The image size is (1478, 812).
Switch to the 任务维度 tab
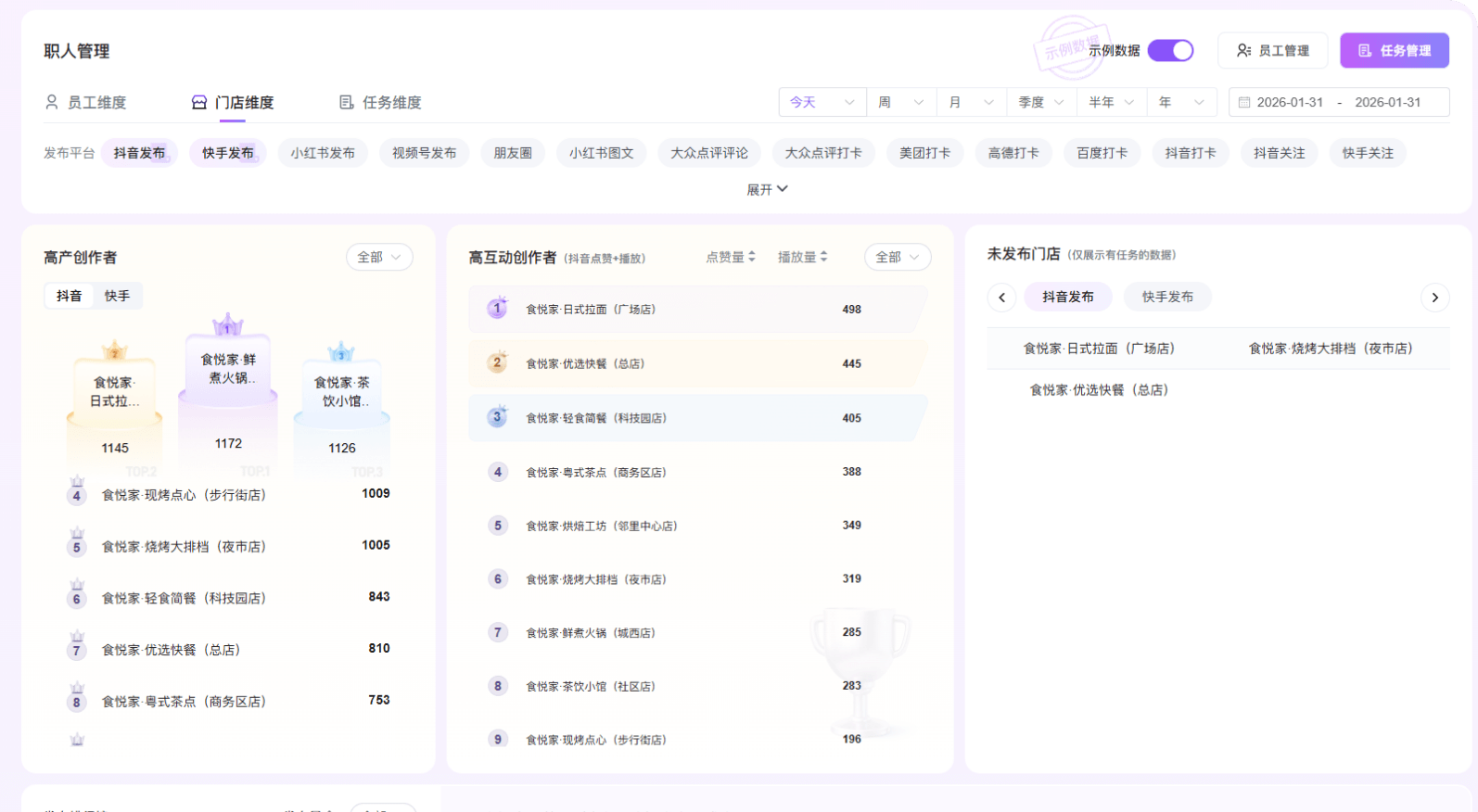coord(380,103)
